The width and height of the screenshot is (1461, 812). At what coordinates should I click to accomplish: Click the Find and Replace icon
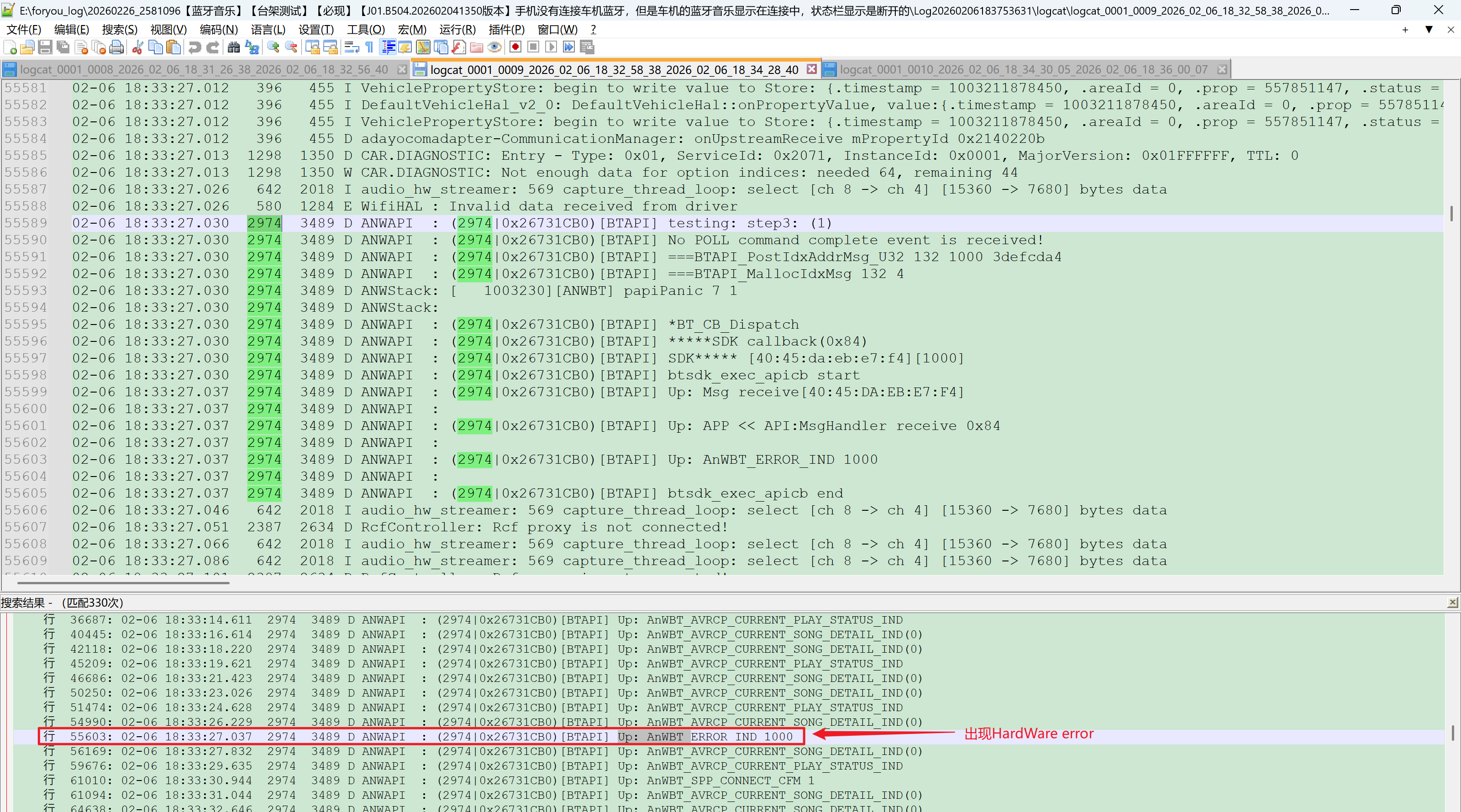(x=252, y=47)
